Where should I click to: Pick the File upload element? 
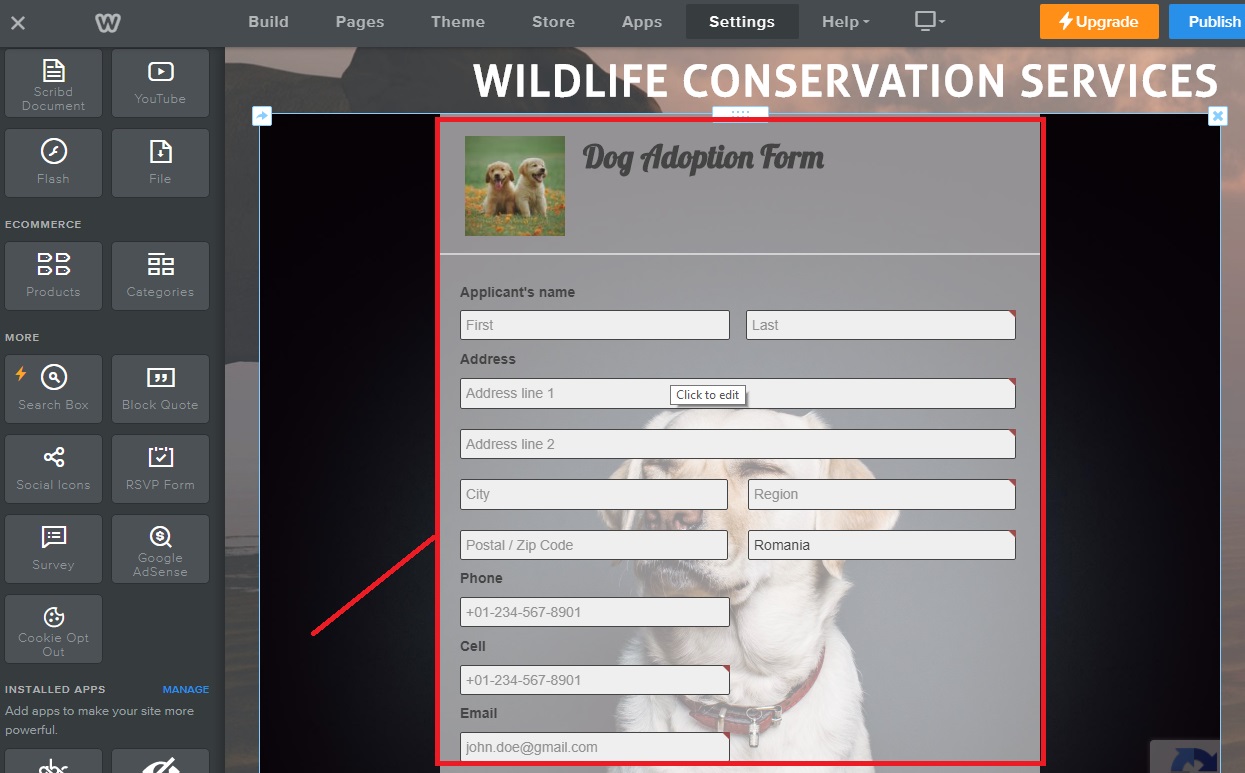(160, 163)
